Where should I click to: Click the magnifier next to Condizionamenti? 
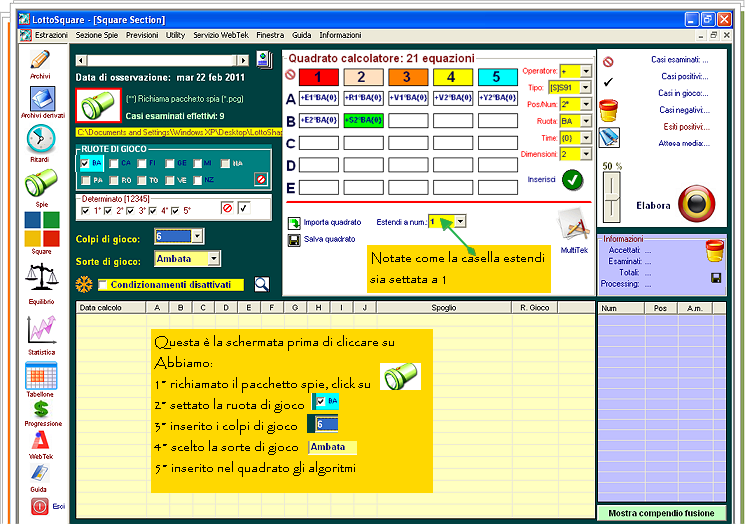[x=261, y=284]
